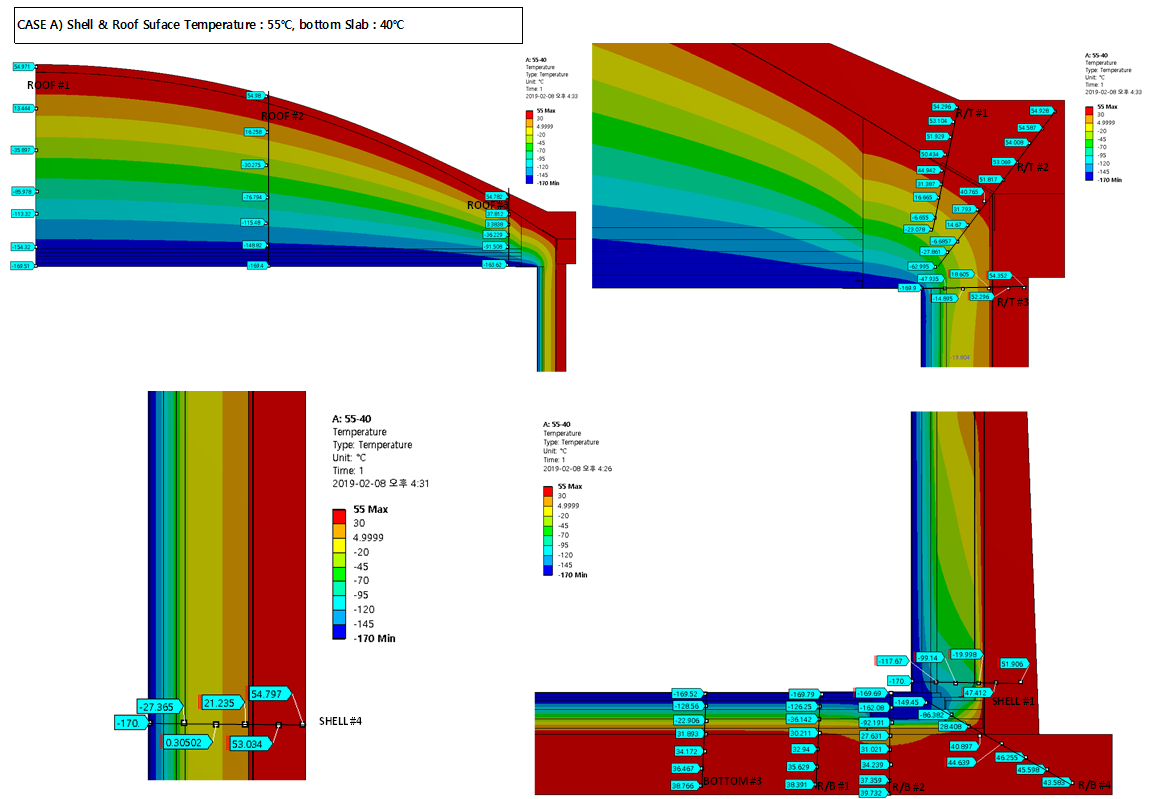Click the 54.797 temperature probe tag
The image size is (1157, 799).
coord(269,693)
